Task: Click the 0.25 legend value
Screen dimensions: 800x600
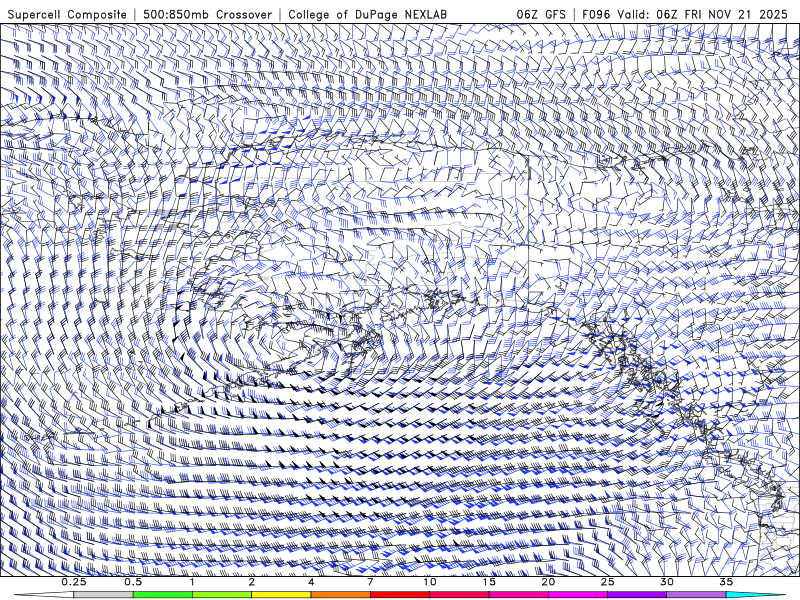Action: 74,582
